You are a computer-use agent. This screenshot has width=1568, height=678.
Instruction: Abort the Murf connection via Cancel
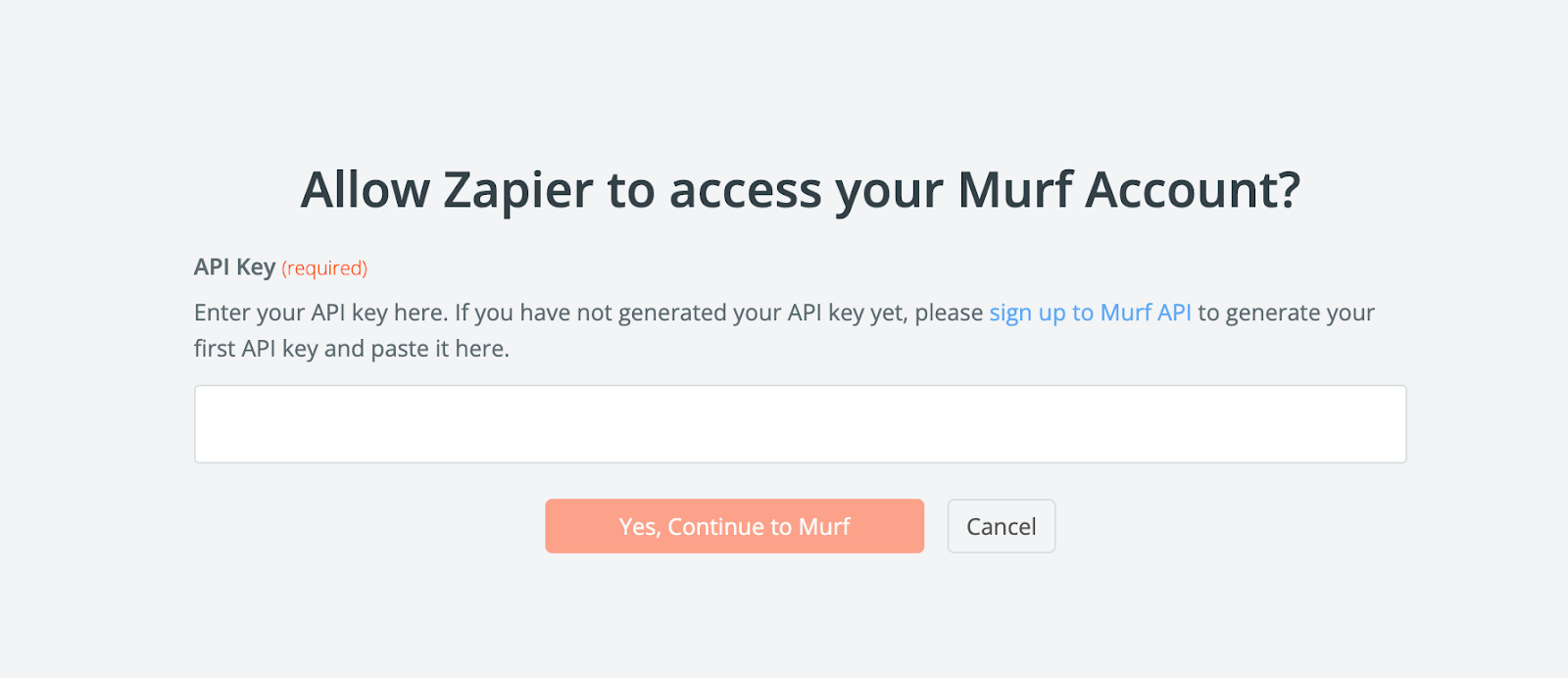coord(1001,526)
